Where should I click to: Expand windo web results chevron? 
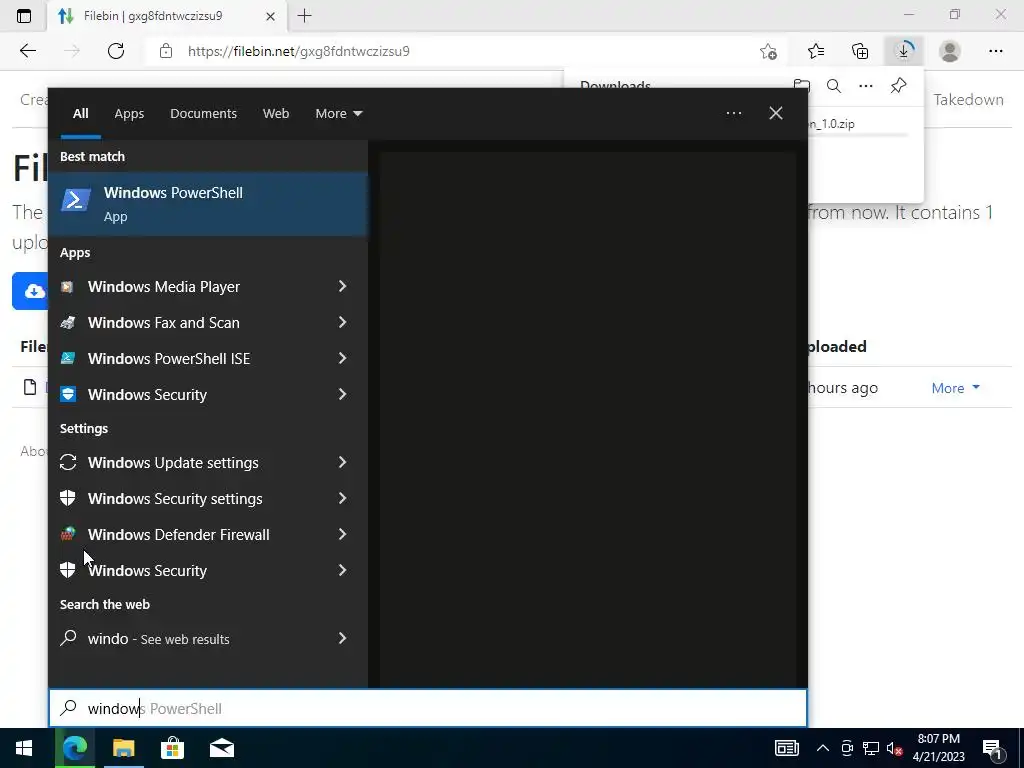point(342,638)
